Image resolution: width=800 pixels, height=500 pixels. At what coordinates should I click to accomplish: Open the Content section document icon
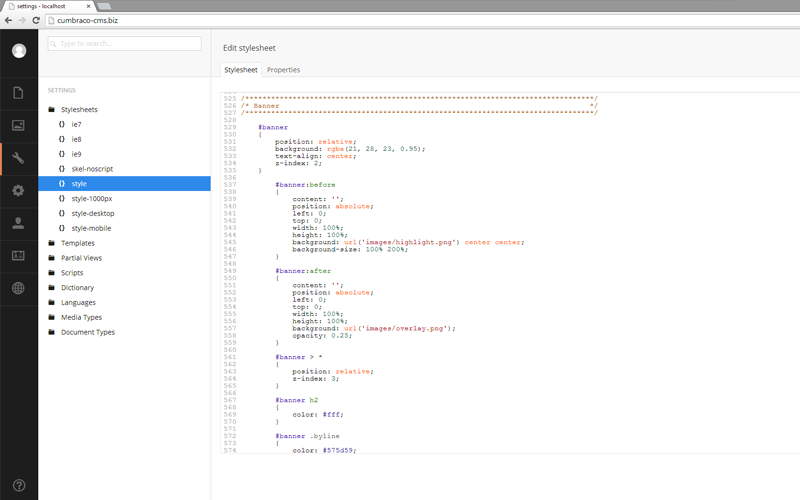[18, 93]
